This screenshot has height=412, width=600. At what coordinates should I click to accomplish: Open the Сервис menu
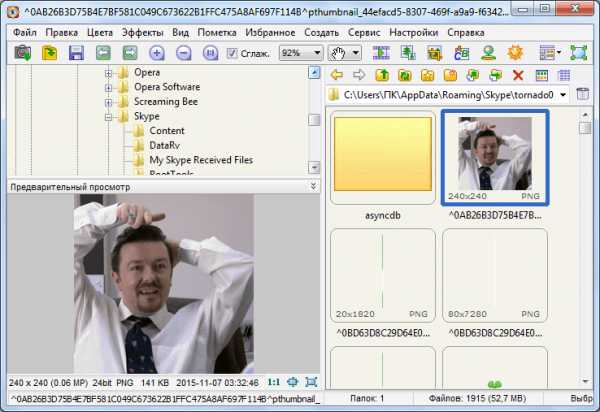pos(364,33)
